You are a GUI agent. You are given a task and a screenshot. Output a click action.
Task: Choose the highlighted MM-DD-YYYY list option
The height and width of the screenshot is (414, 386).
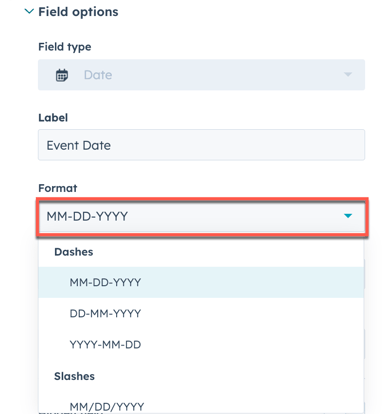tap(201, 282)
